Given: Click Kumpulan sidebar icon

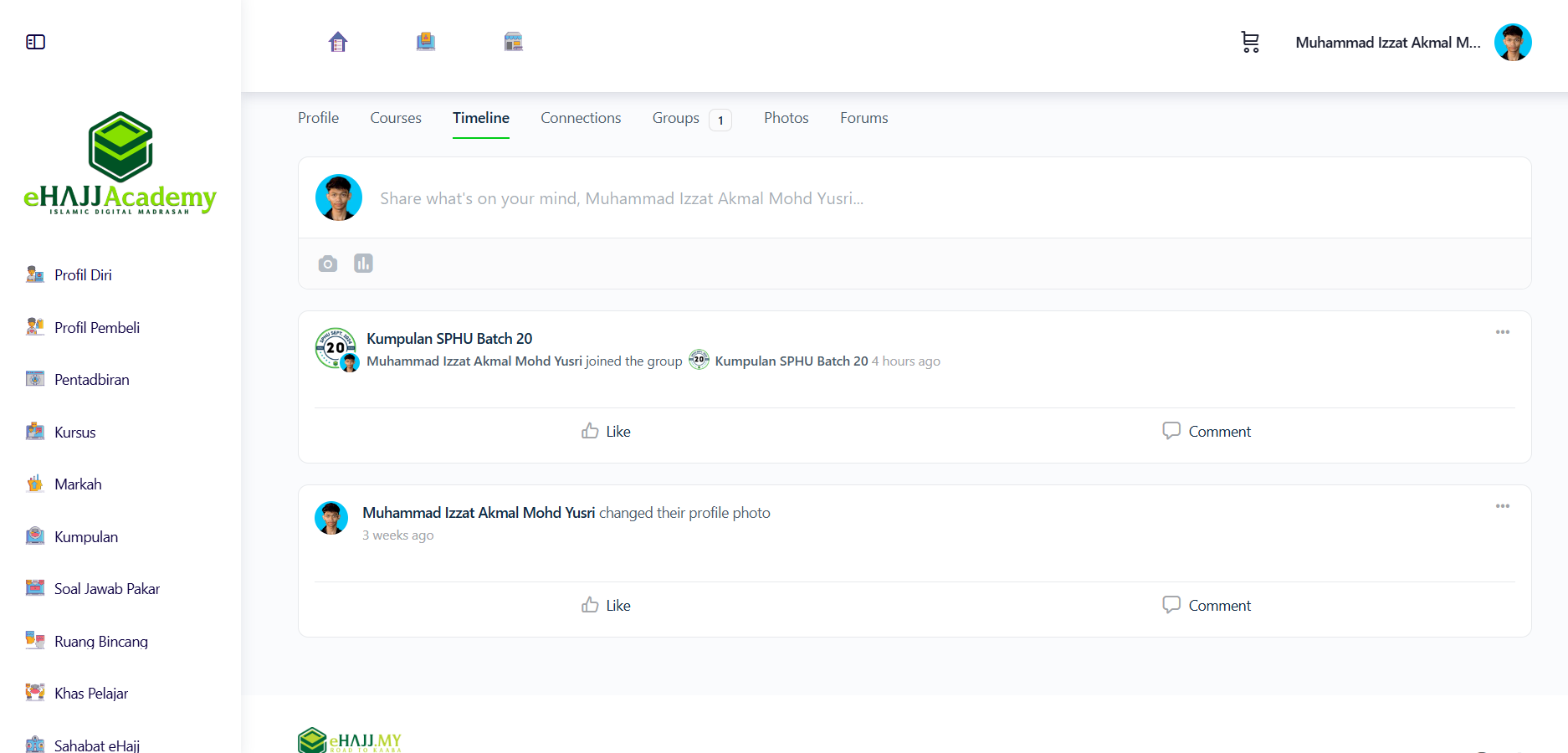Looking at the screenshot, I should pyautogui.click(x=35, y=536).
